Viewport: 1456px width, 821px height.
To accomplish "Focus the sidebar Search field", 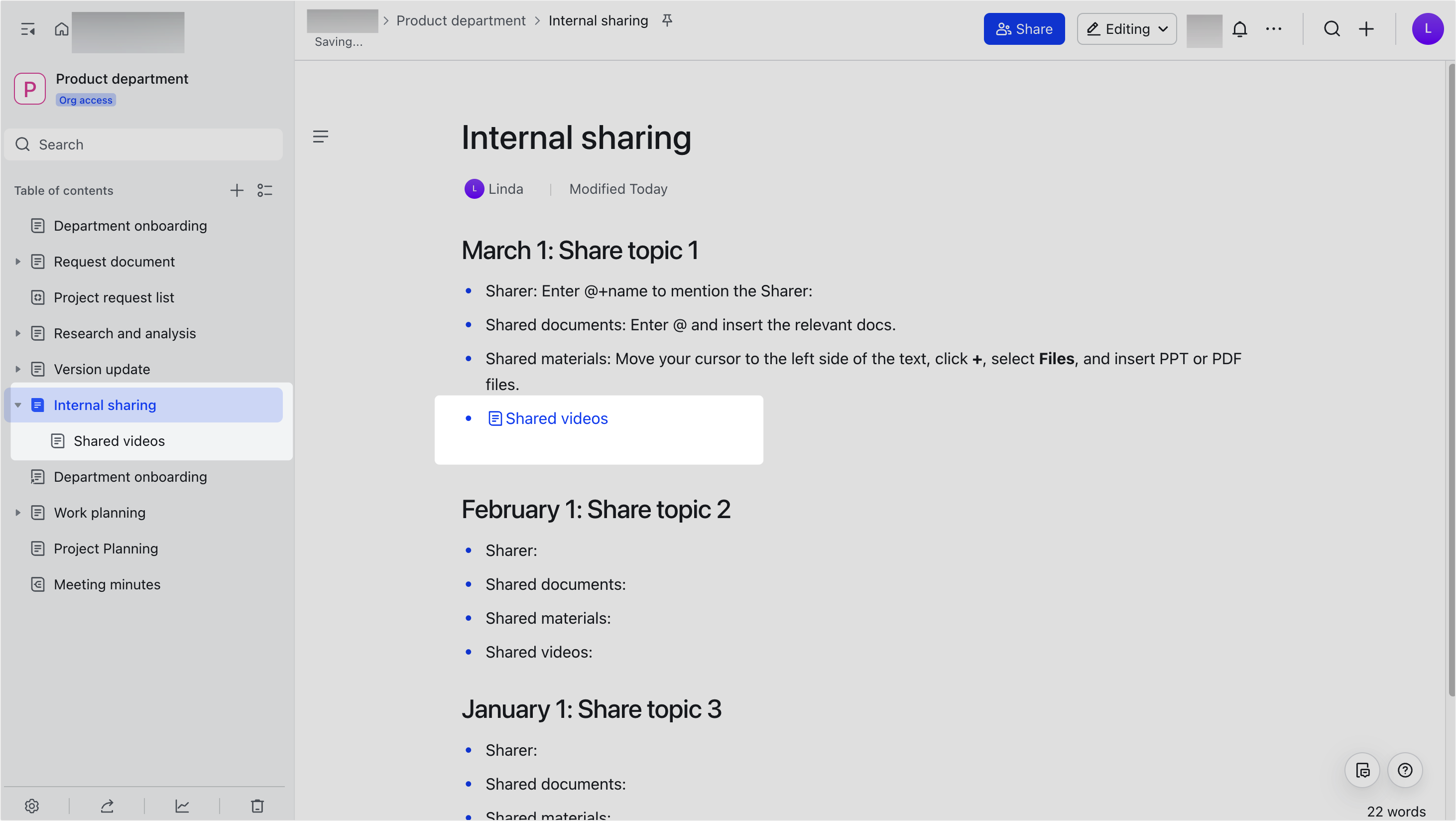I will tap(143, 145).
